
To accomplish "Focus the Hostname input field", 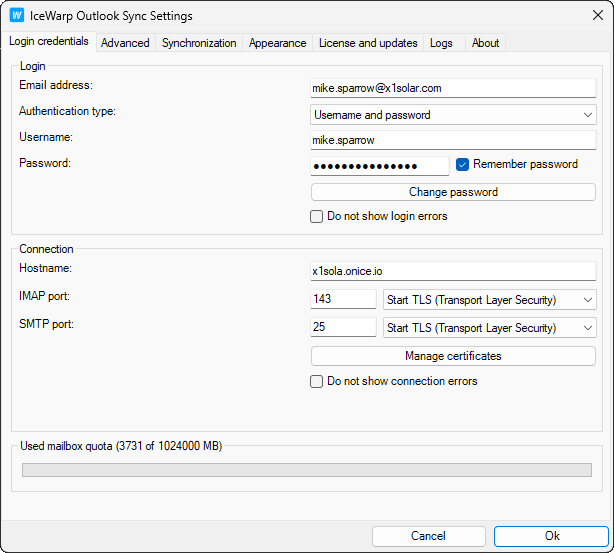I will coord(453,270).
